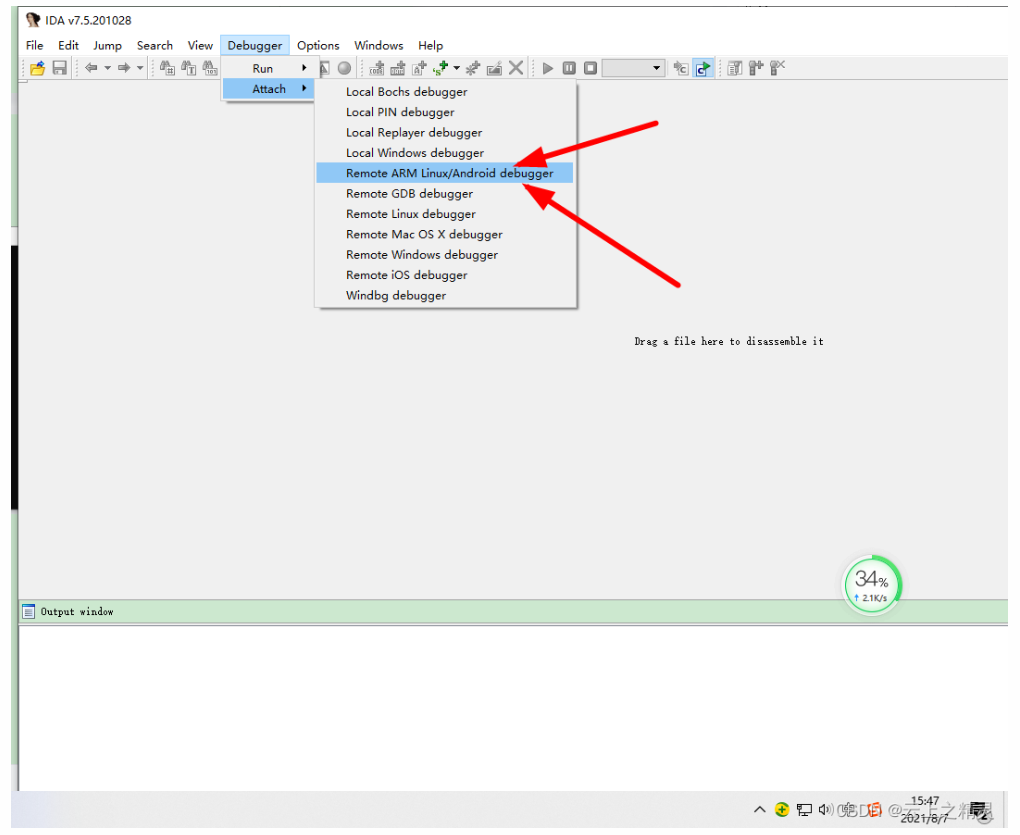
Task: Click the add string 'A' plus icon
Action: pos(419,68)
